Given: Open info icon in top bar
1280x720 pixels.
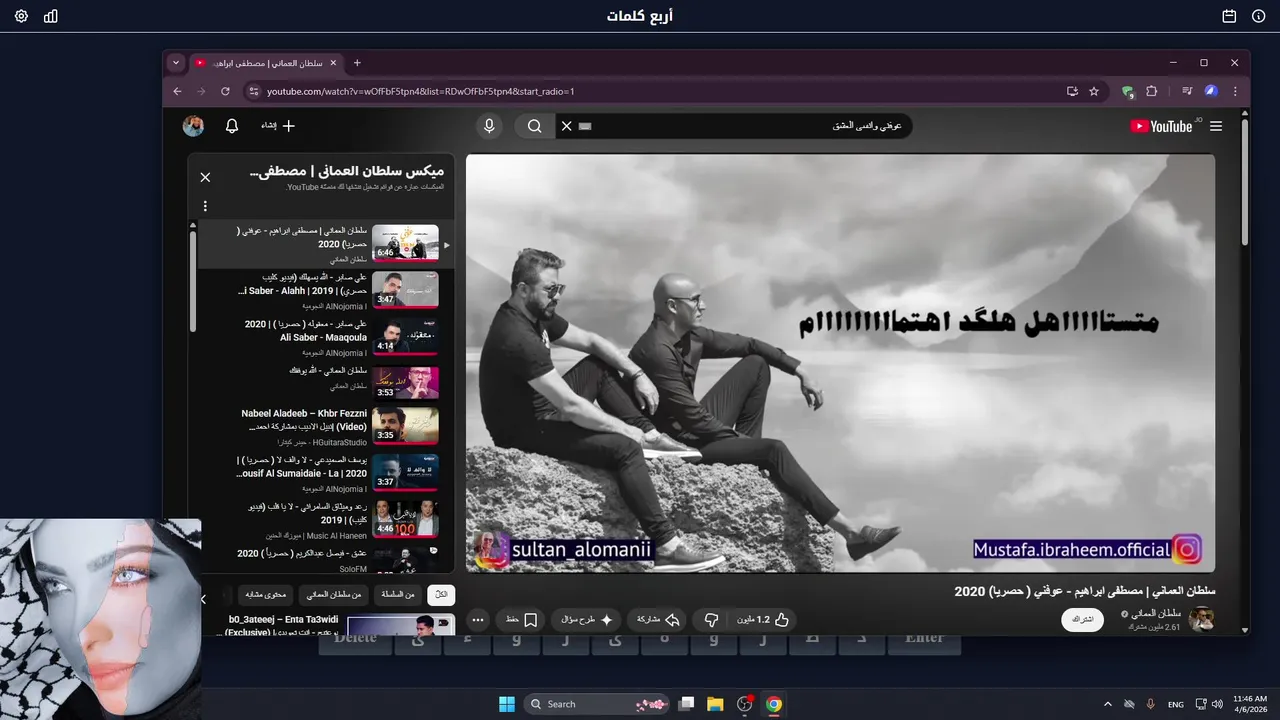Looking at the screenshot, I should pyautogui.click(x=1259, y=16).
